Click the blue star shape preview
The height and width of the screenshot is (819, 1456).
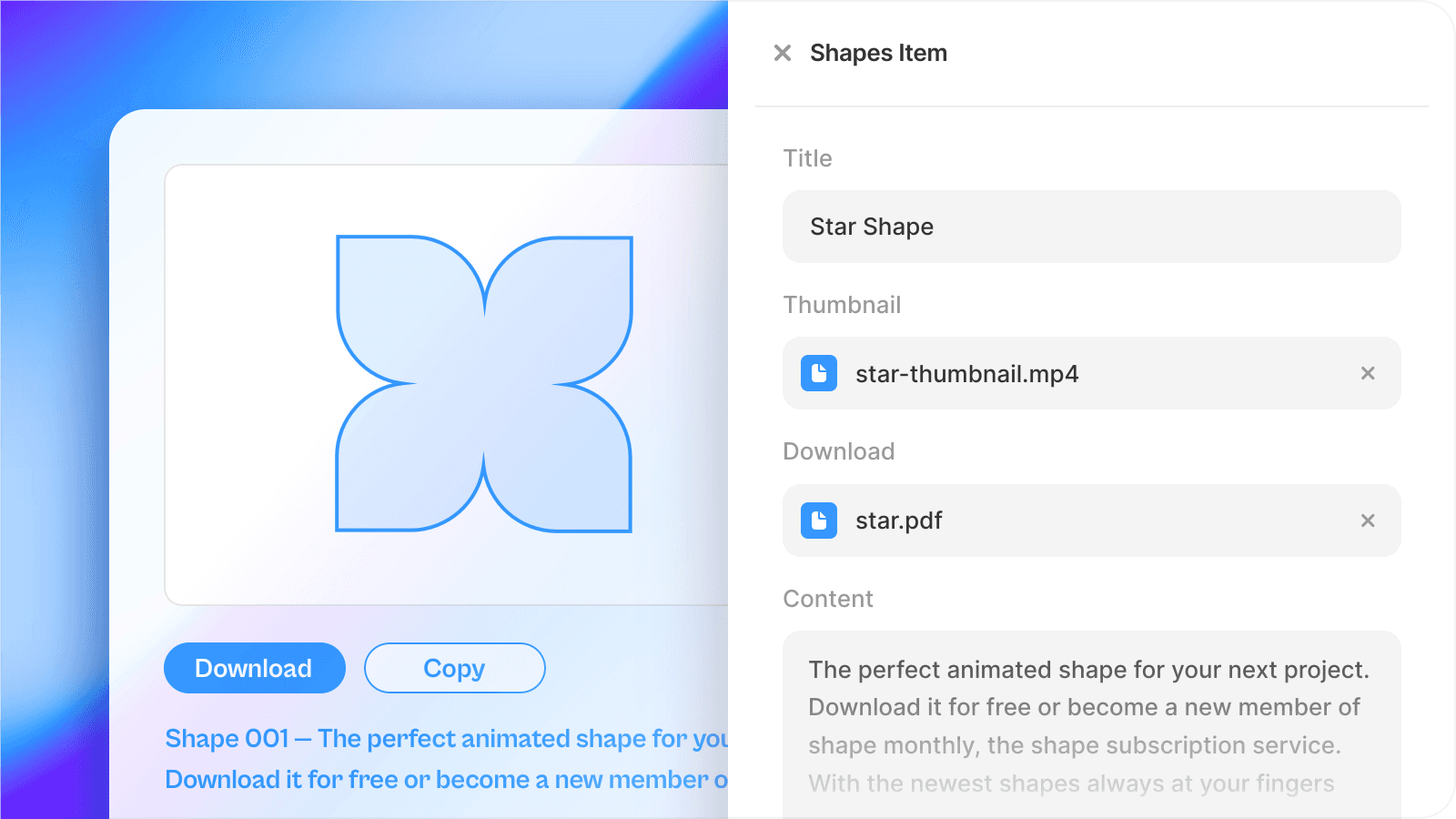484,384
